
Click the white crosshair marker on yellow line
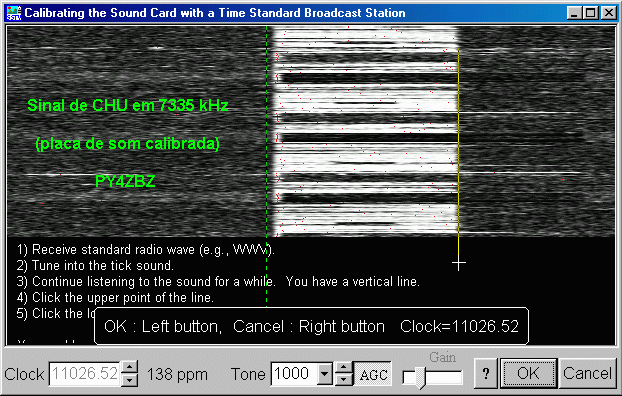[x=459, y=263]
